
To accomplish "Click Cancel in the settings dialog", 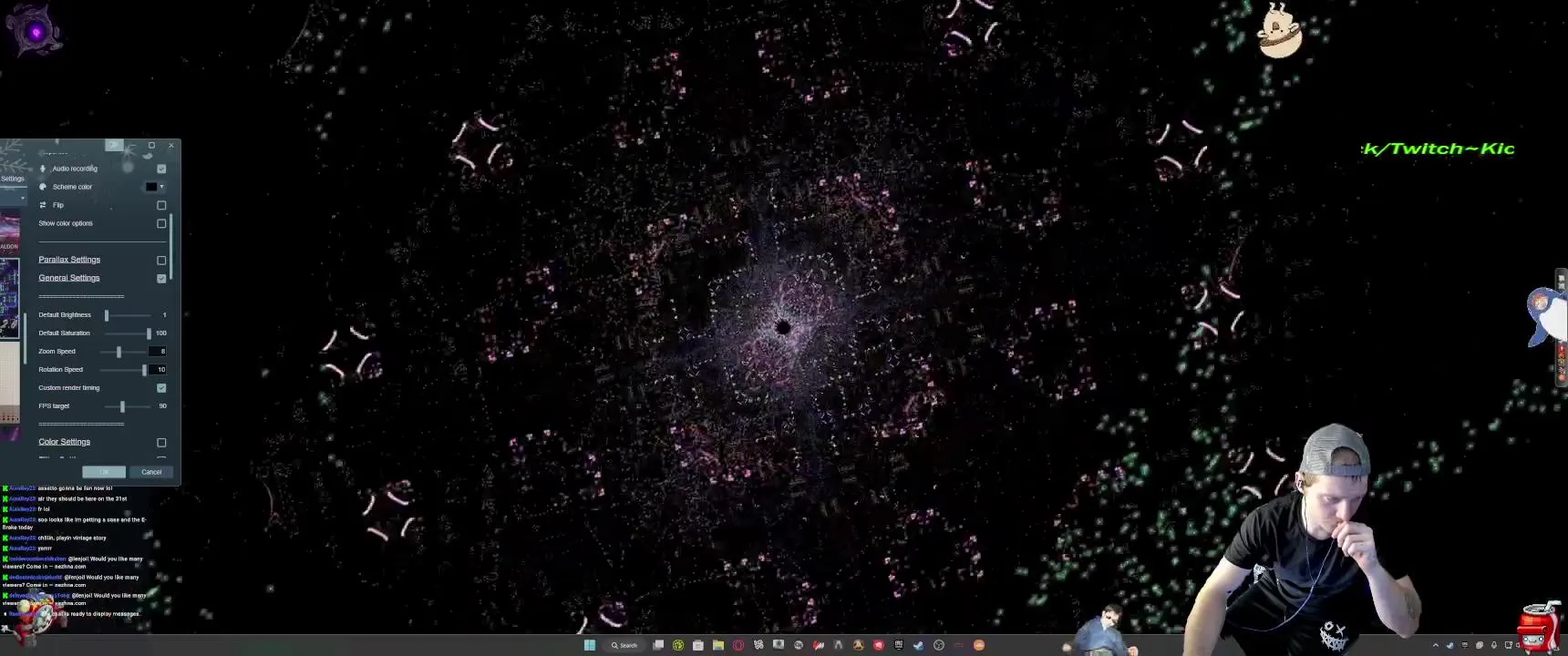I will 151,472.
